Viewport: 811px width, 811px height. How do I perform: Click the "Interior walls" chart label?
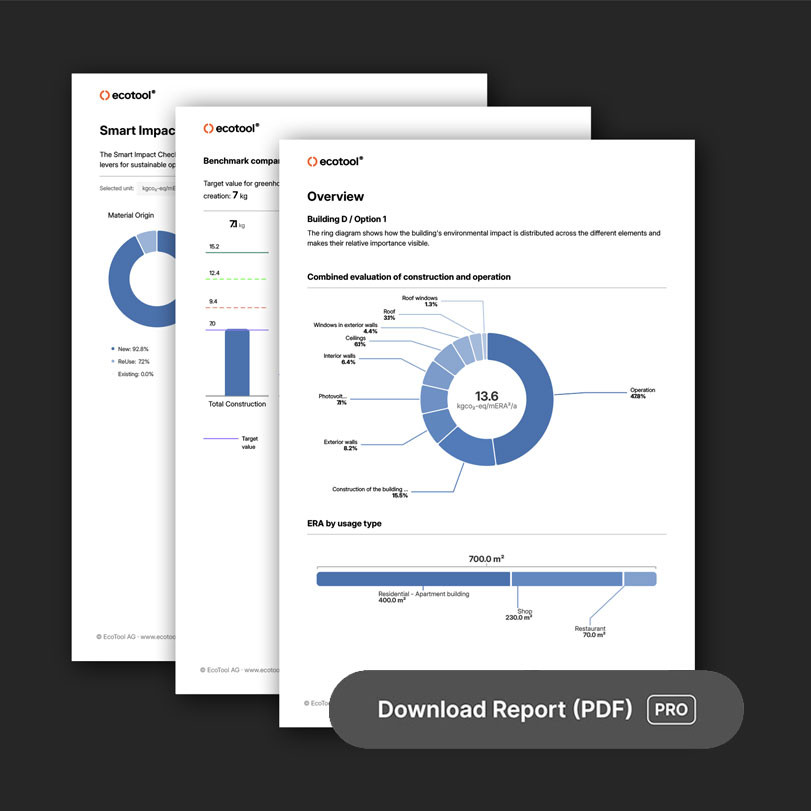tap(339, 356)
